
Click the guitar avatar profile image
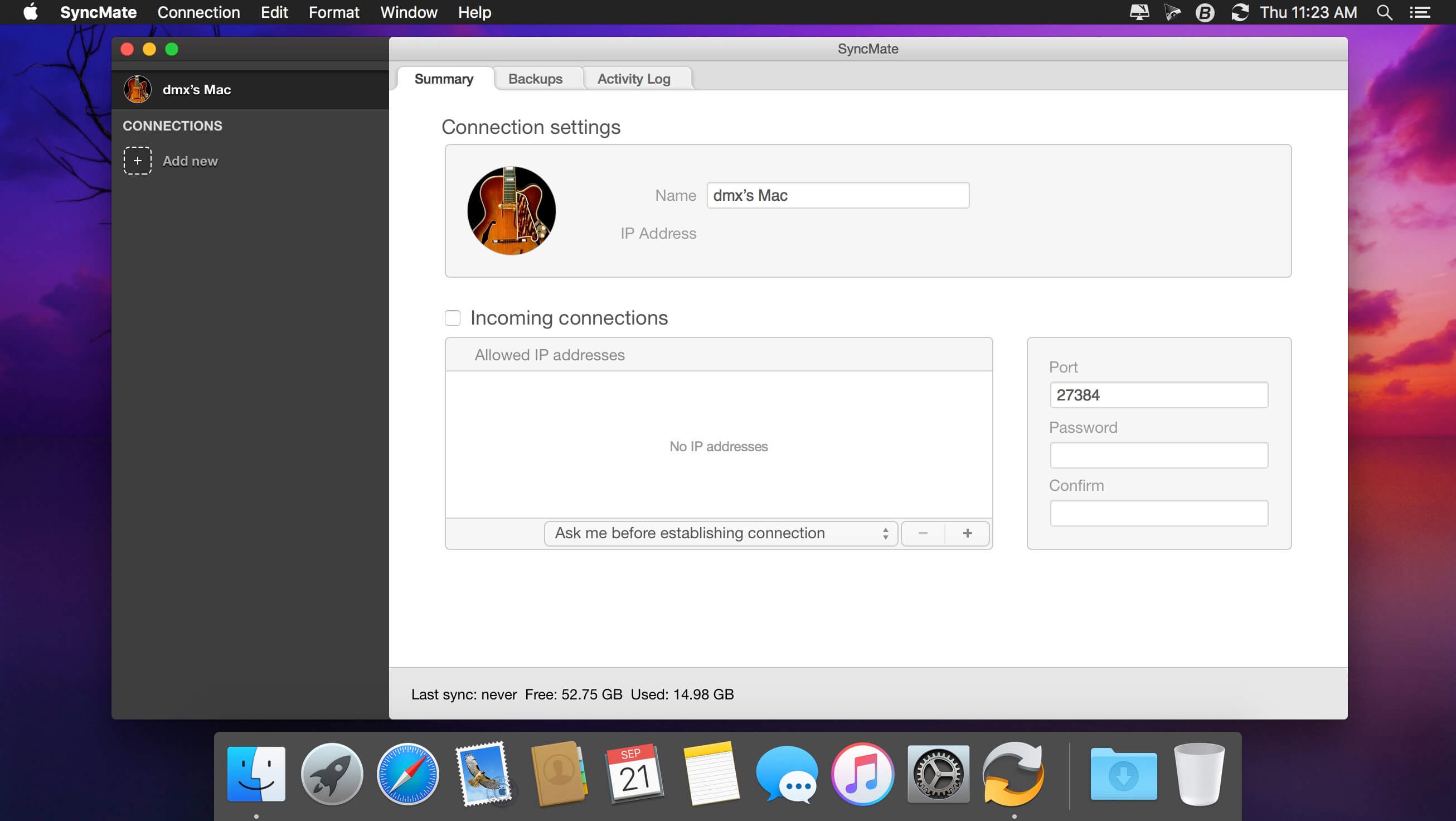click(511, 211)
